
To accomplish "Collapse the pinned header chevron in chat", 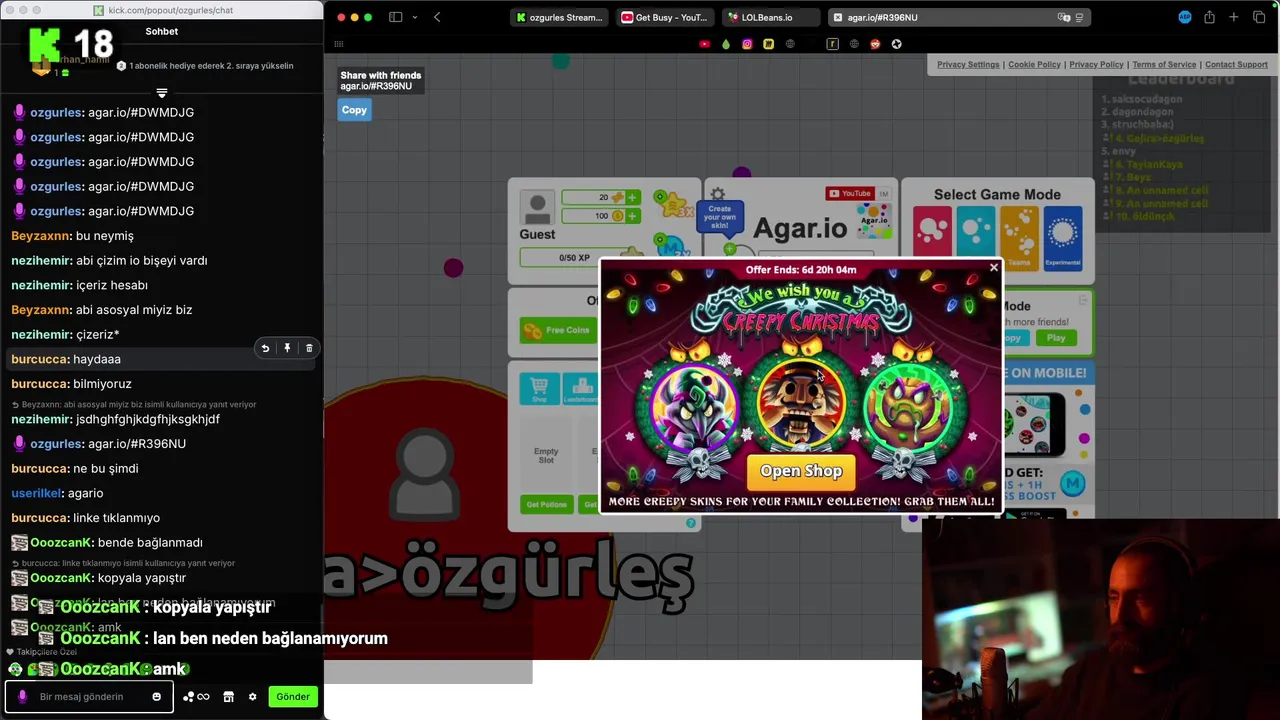I will click(162, 93).
